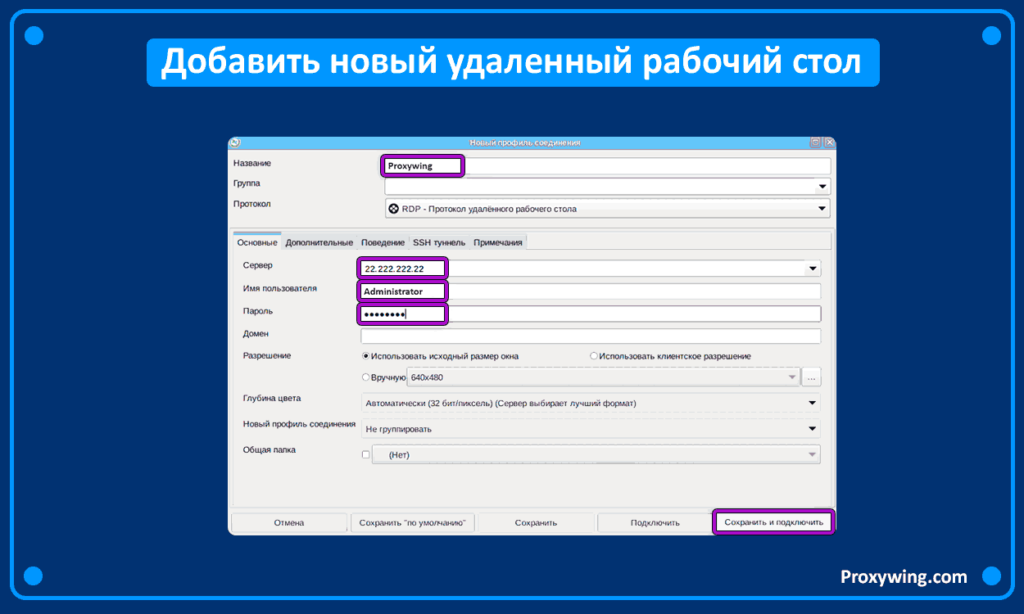Click the username field with Administrator
The height and width of the screenshot is (614, 1024).
click(590, 291)
